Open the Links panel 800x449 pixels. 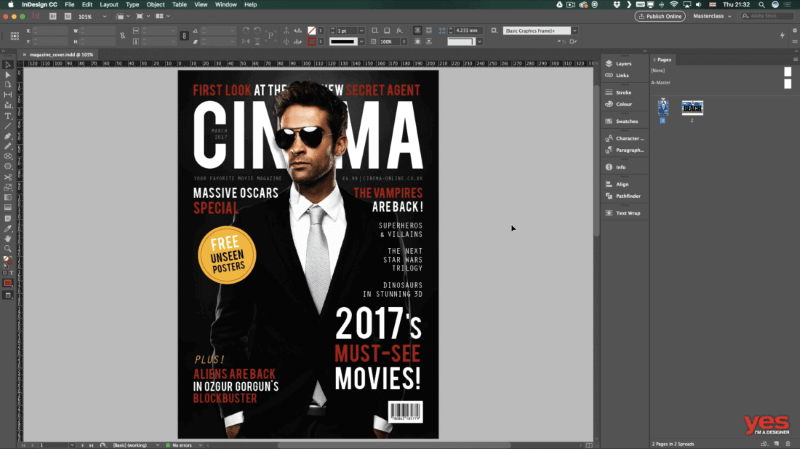click(623, 76)
